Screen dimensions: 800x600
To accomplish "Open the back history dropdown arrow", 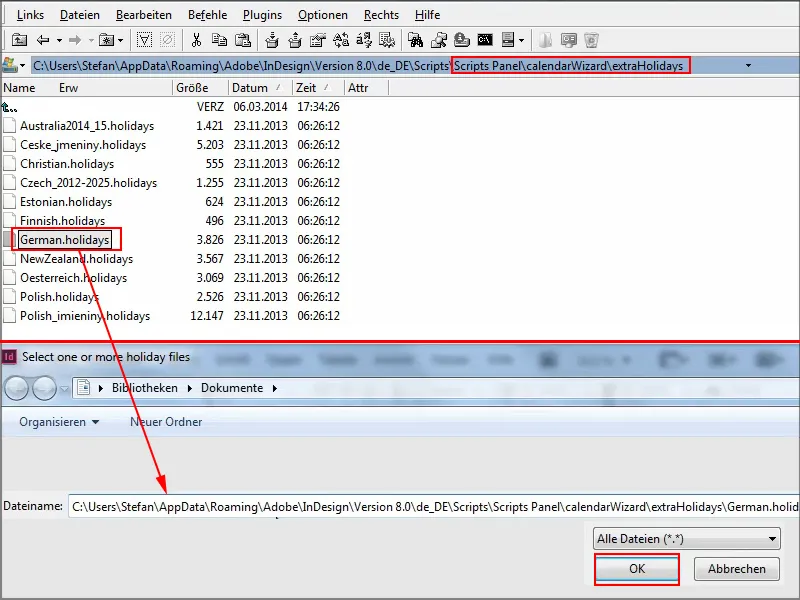I will [x=59, y=40].
